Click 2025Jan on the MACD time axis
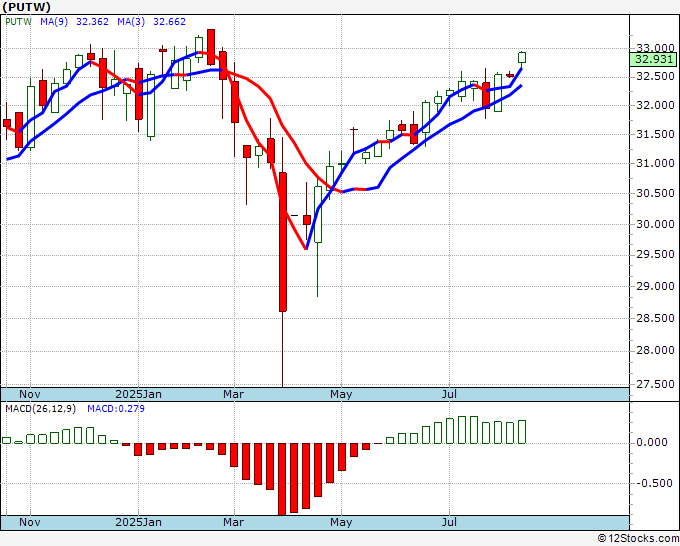680x546 pixels. click(138, 522)
